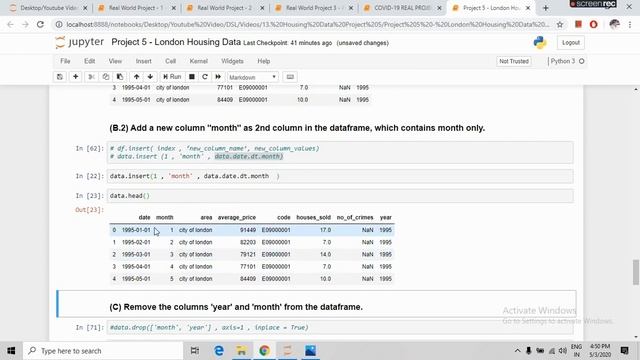The image size is (640, 360).
Task: Click the Jupyter logo
Action: coord(80,42)
